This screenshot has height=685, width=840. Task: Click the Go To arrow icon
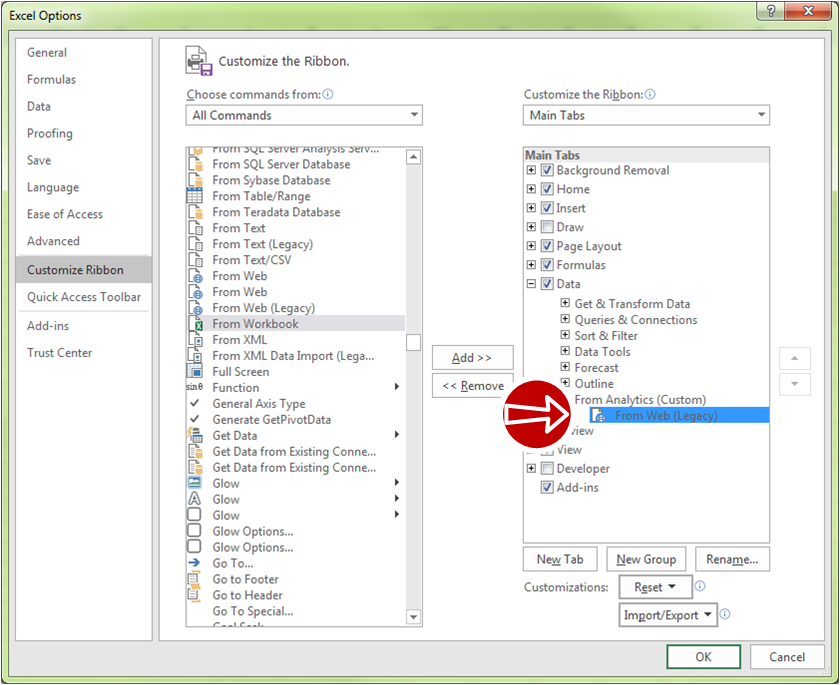pos(195,564)
